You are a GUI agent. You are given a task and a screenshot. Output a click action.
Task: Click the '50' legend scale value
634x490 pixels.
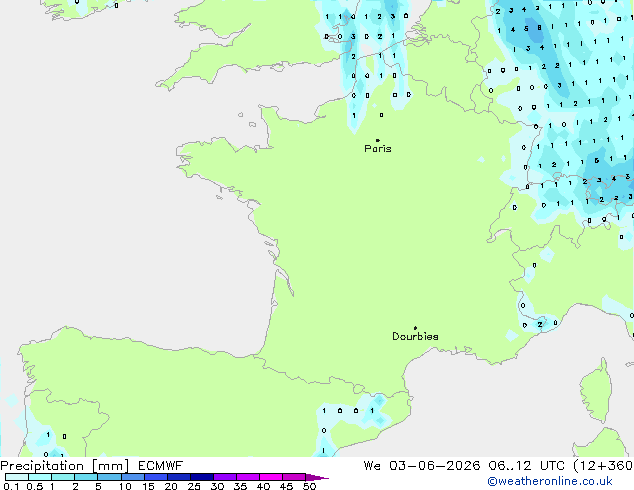pos(309,486)
